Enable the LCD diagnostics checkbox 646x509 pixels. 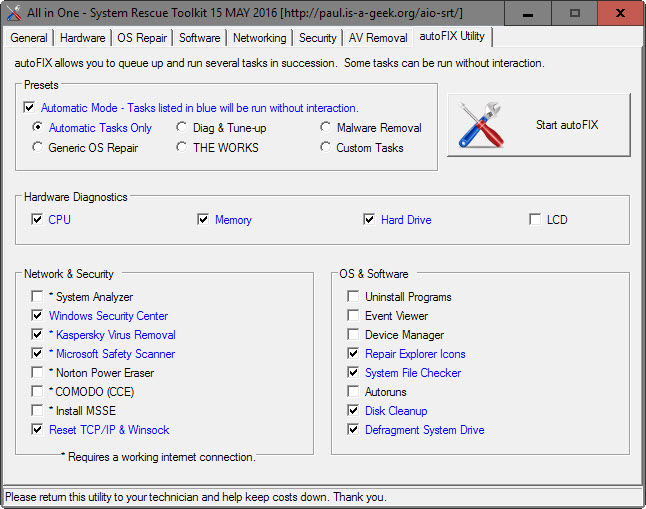pos(535,219)
